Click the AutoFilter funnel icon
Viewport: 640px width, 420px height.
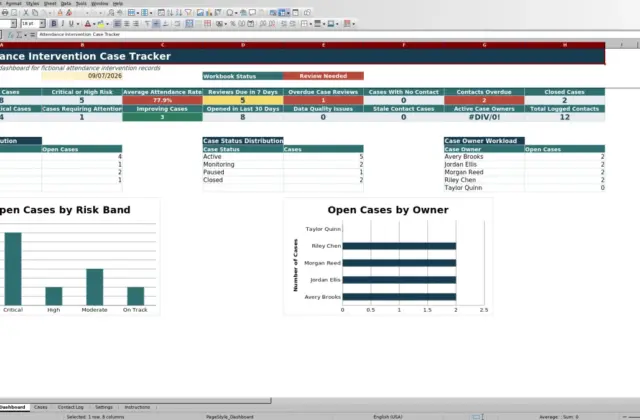188,13
